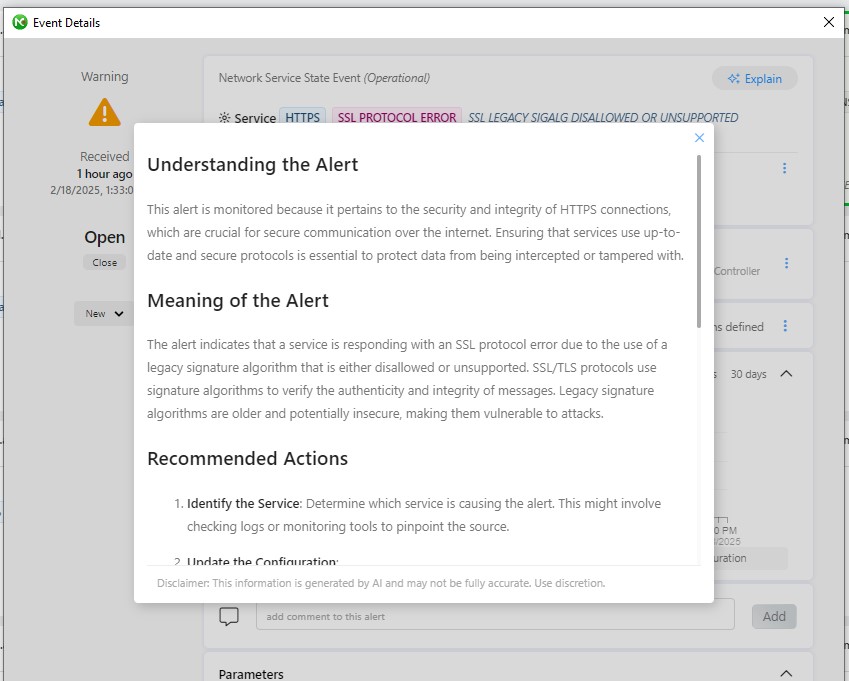849x681 pixels.
Task: Open the New status dropdown
Action: pyautogui.click(x=103, y=313)
